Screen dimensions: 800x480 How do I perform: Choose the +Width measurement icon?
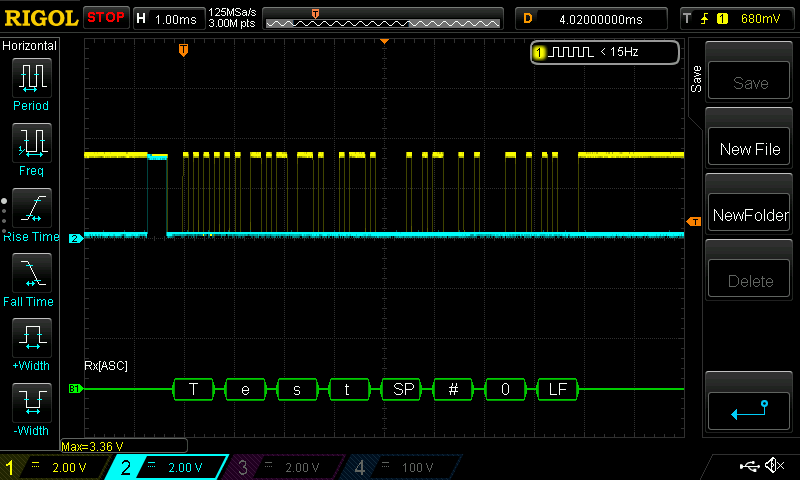tap(31, 338)
